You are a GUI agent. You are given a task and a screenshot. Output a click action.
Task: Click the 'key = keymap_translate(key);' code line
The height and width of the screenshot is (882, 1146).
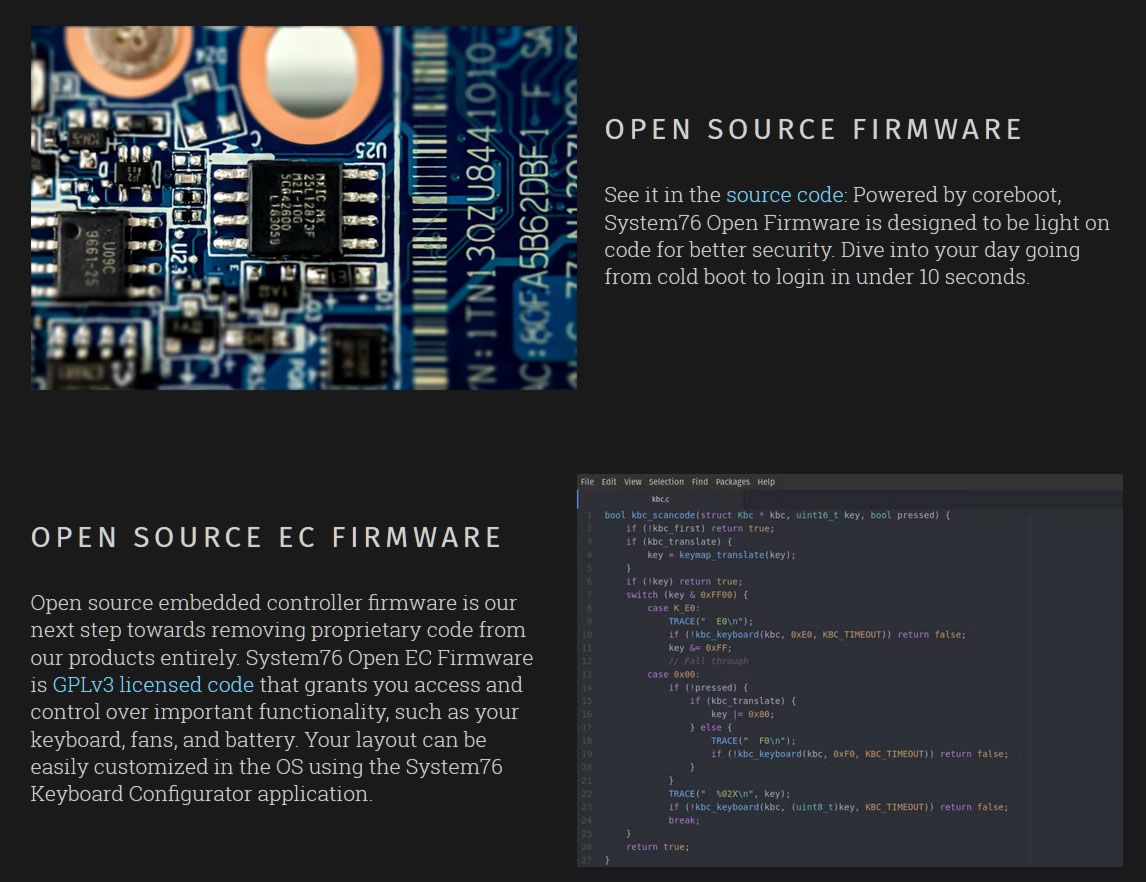(x=721, y=555)
